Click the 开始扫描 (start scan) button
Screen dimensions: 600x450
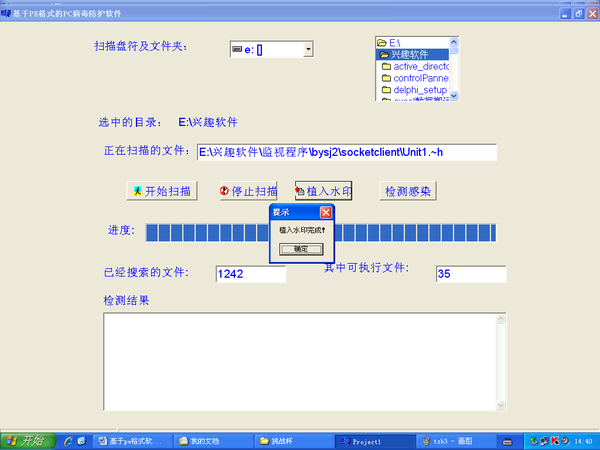(x=162, y=191)
